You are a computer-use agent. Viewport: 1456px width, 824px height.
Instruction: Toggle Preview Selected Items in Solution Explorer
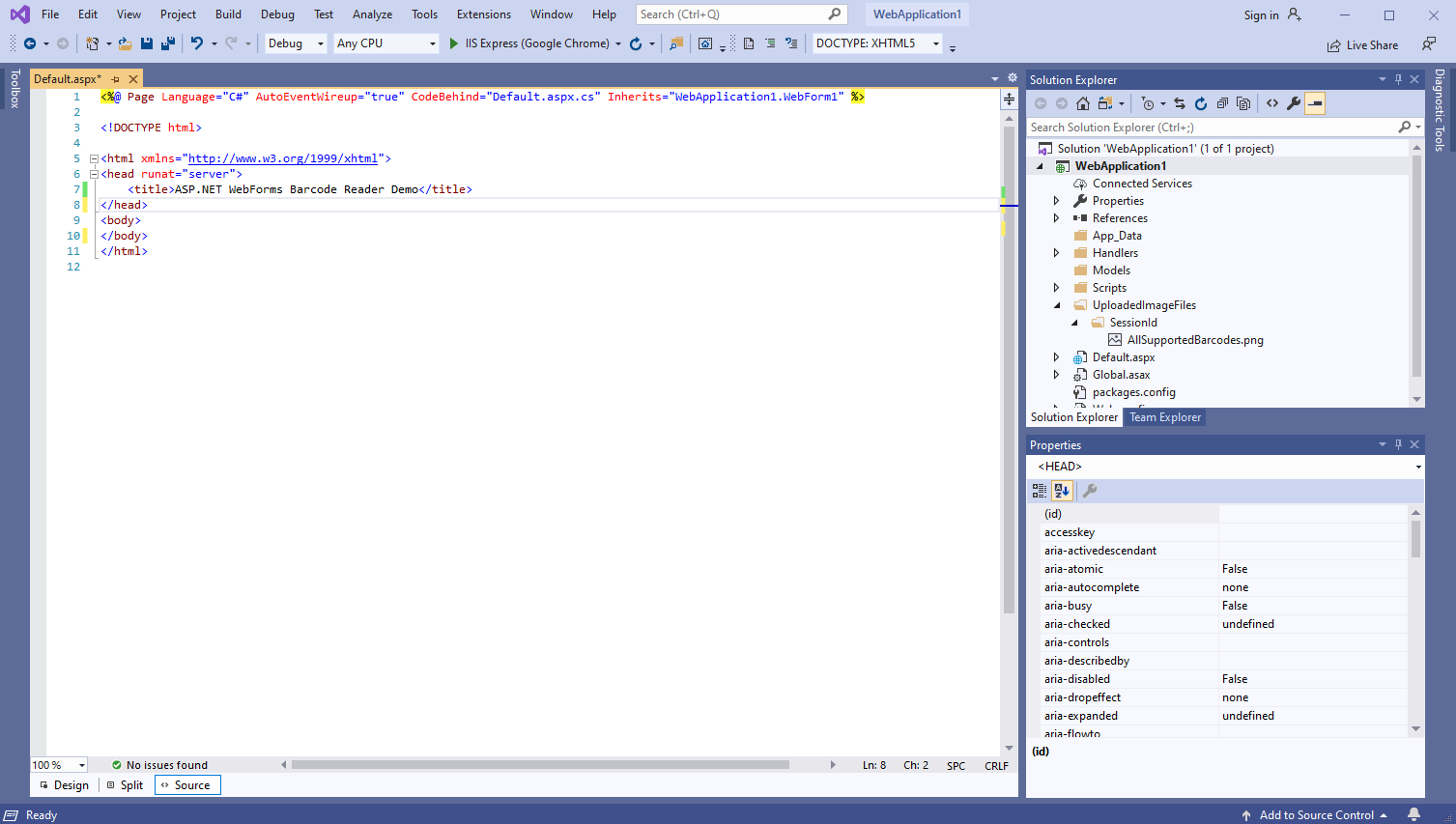1315,103
